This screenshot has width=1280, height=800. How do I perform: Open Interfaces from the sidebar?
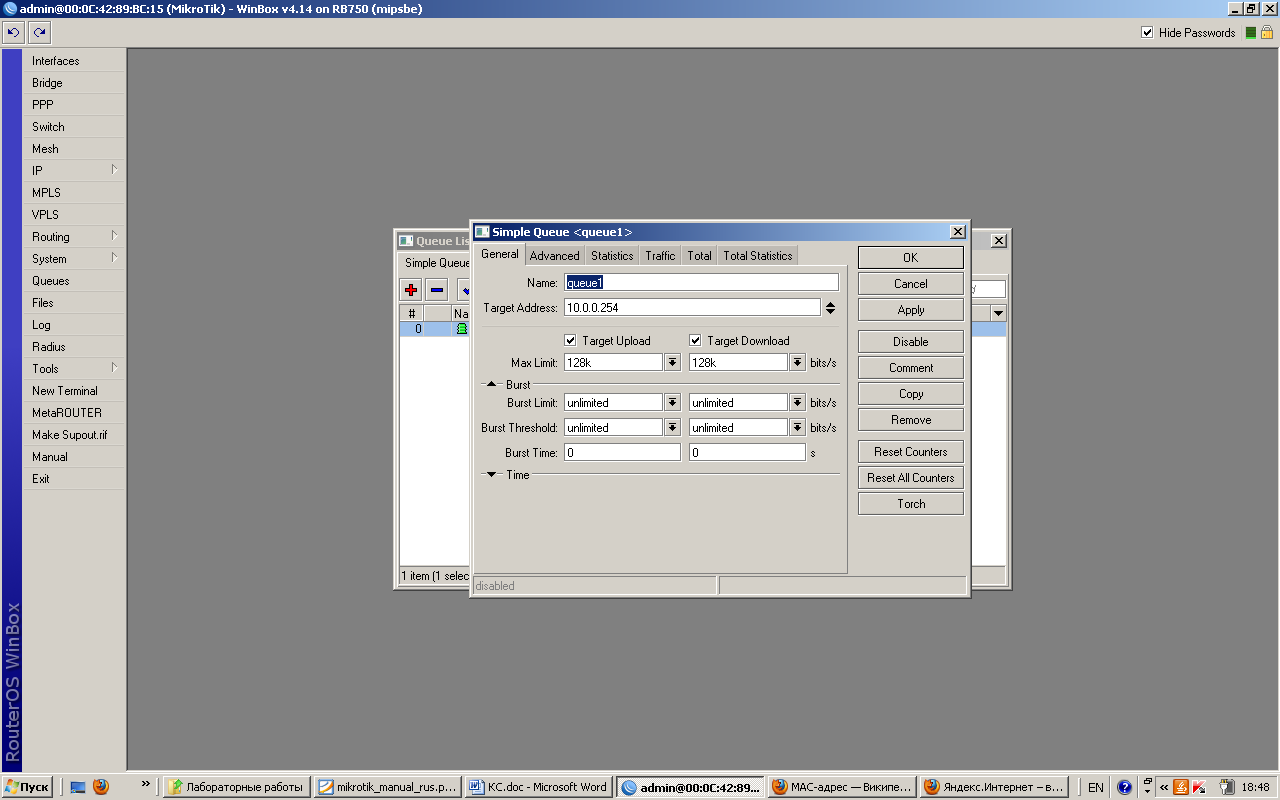click(74, 61)
